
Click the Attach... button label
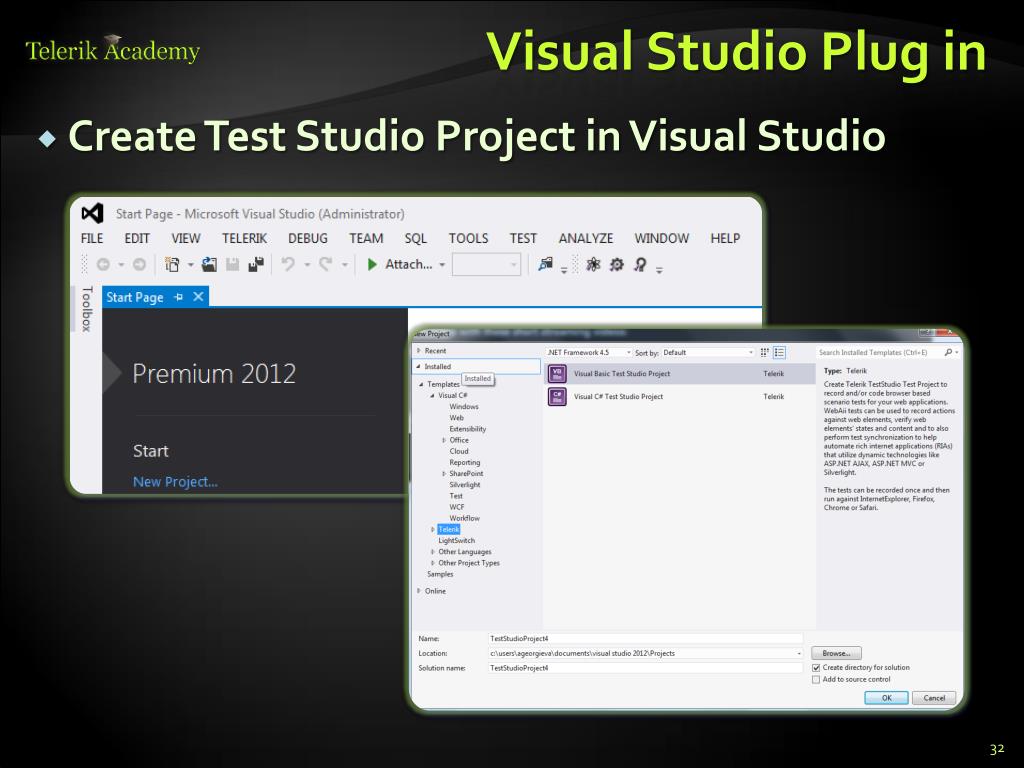click(x=409, y=264)
